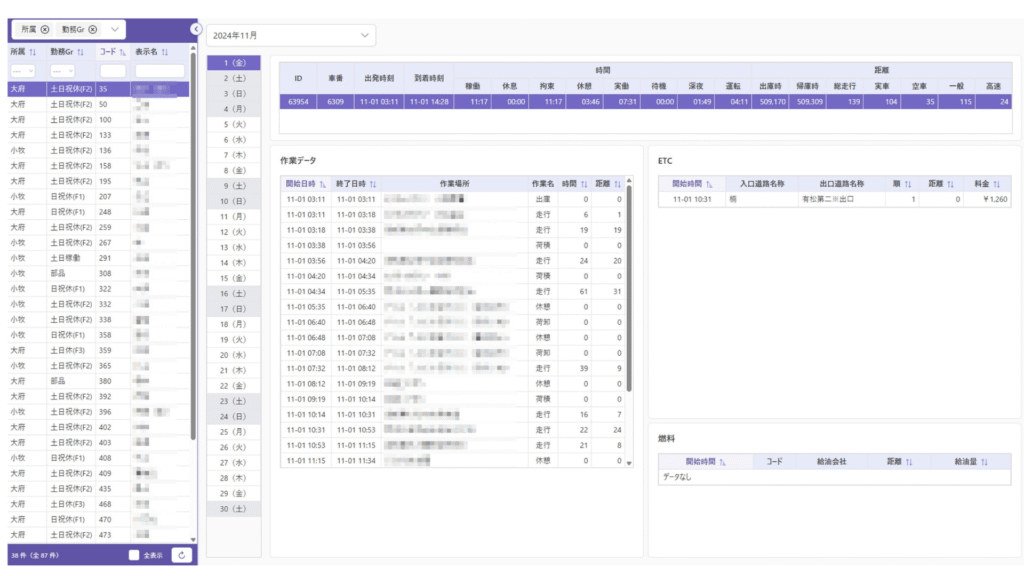Click the work data table scrollbar
Image resolution: width=1024 pixels, height=576 pixels.
(629, 300)
